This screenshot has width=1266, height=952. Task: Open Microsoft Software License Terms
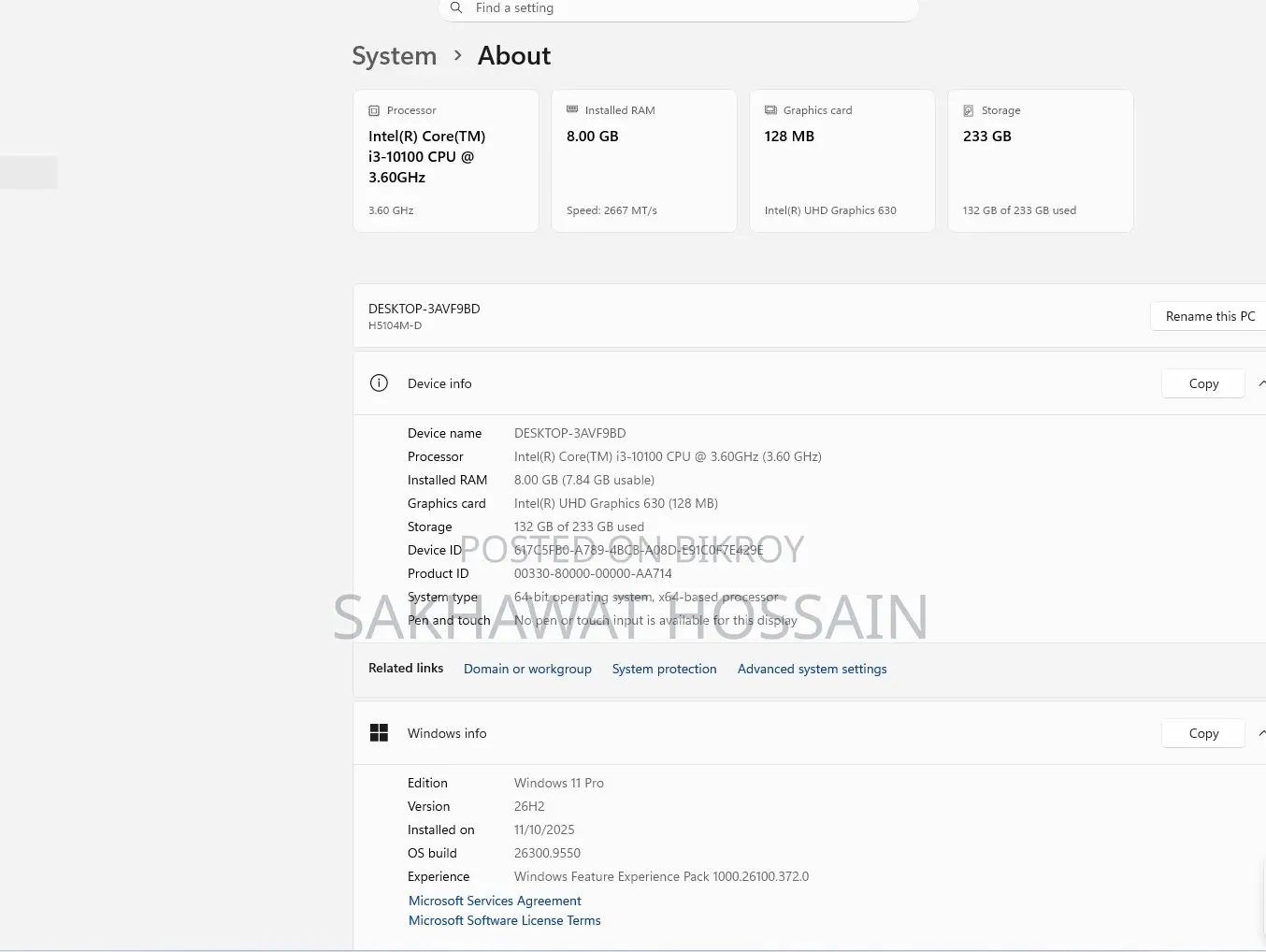coord(505,920)
